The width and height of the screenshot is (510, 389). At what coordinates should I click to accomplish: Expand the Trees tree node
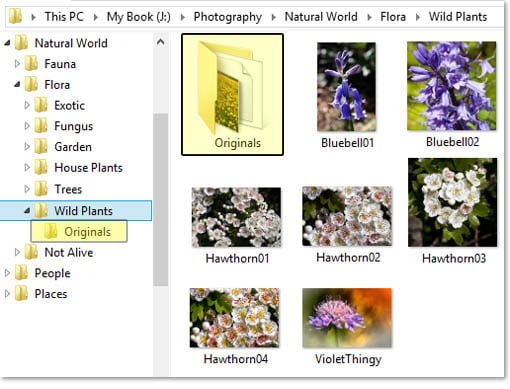27,189
